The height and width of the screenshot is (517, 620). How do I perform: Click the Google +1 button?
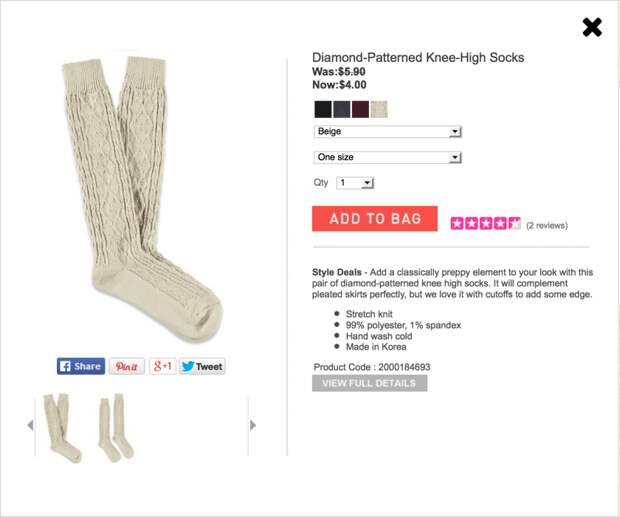163,366
